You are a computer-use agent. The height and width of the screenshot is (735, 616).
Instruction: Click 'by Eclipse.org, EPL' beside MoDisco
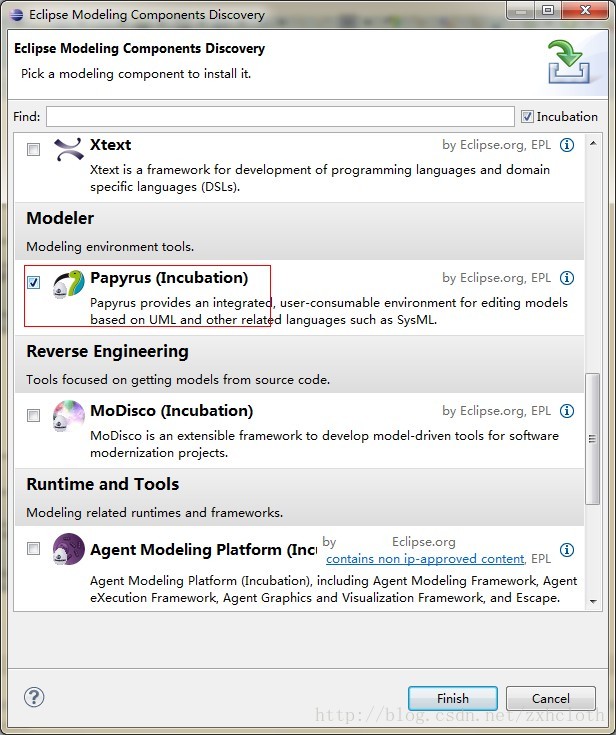click(496, 411)
